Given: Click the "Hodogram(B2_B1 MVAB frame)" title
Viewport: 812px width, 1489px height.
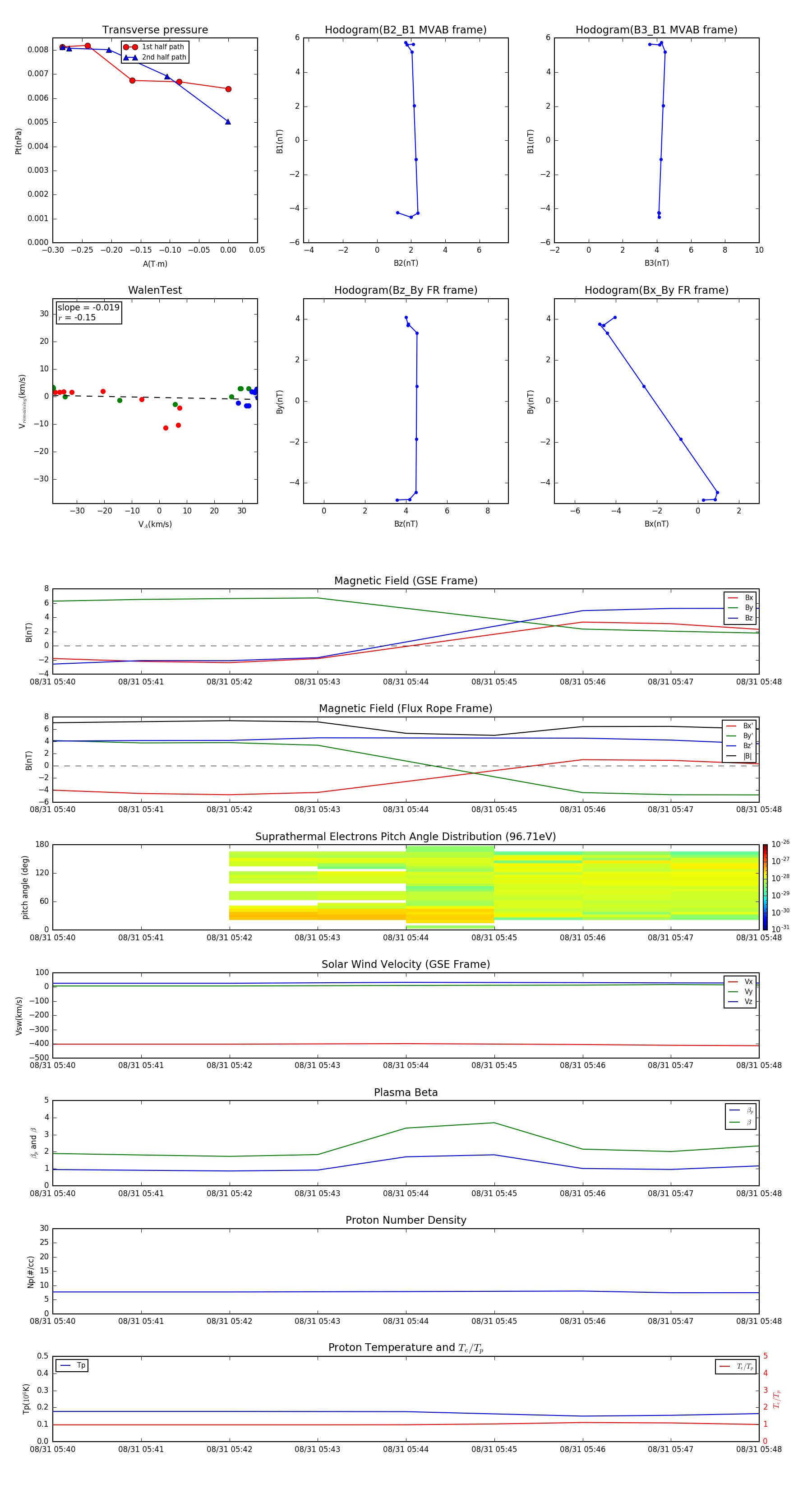Looking at the screenshot, I should (406, 30).
